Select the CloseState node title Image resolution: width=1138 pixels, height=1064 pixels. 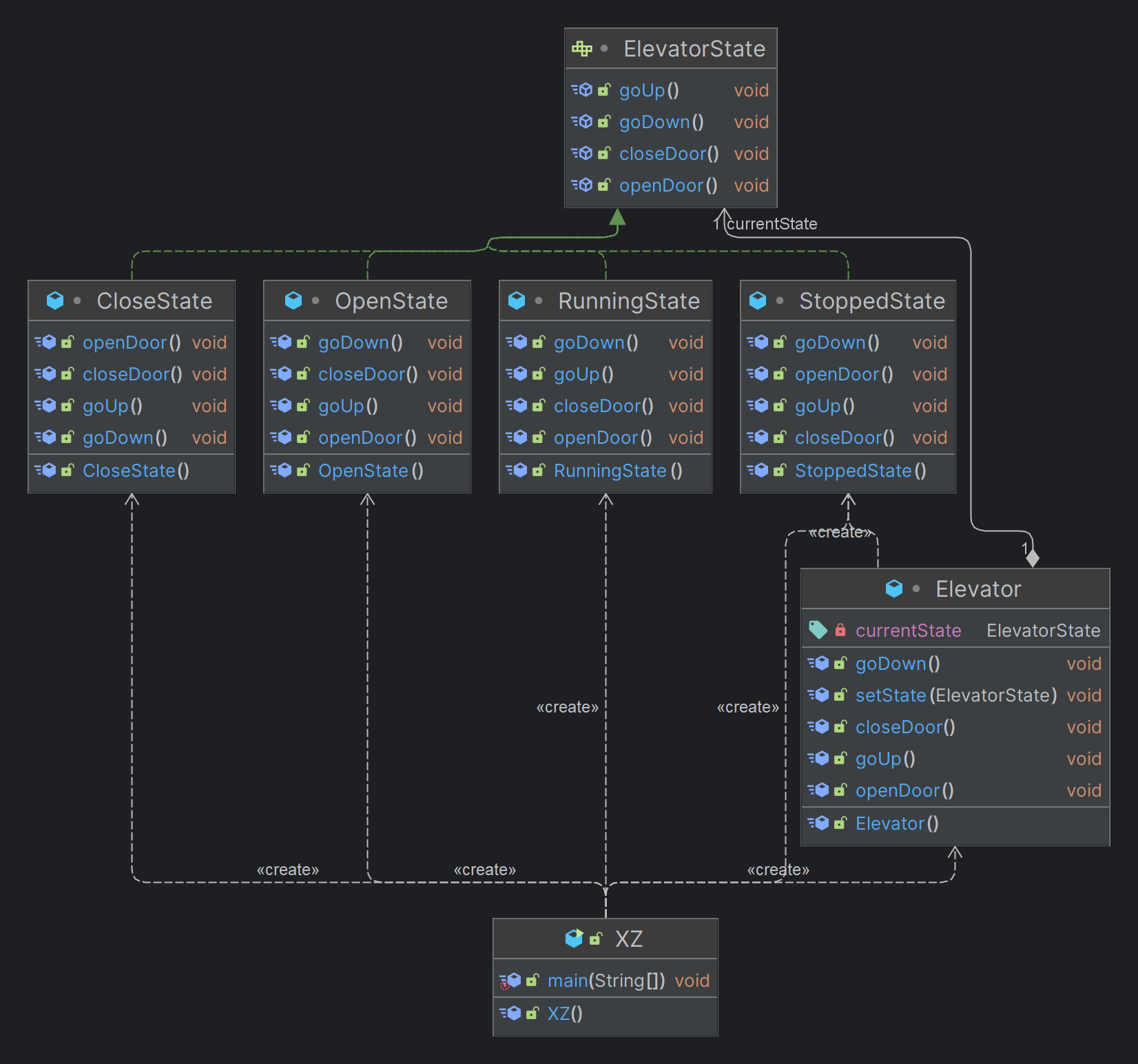pyautogui.click(x=154, y=300)
